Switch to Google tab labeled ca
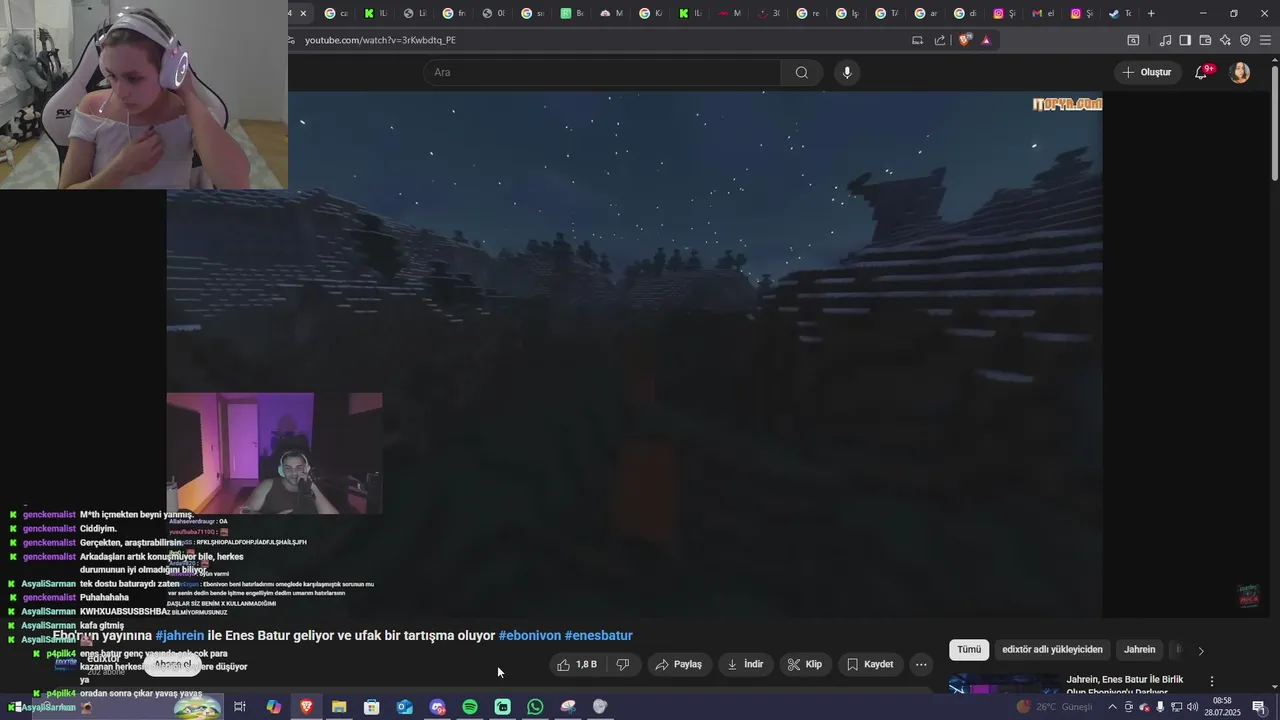Viewport: 1280px width, 720px height. pos(337,13)
